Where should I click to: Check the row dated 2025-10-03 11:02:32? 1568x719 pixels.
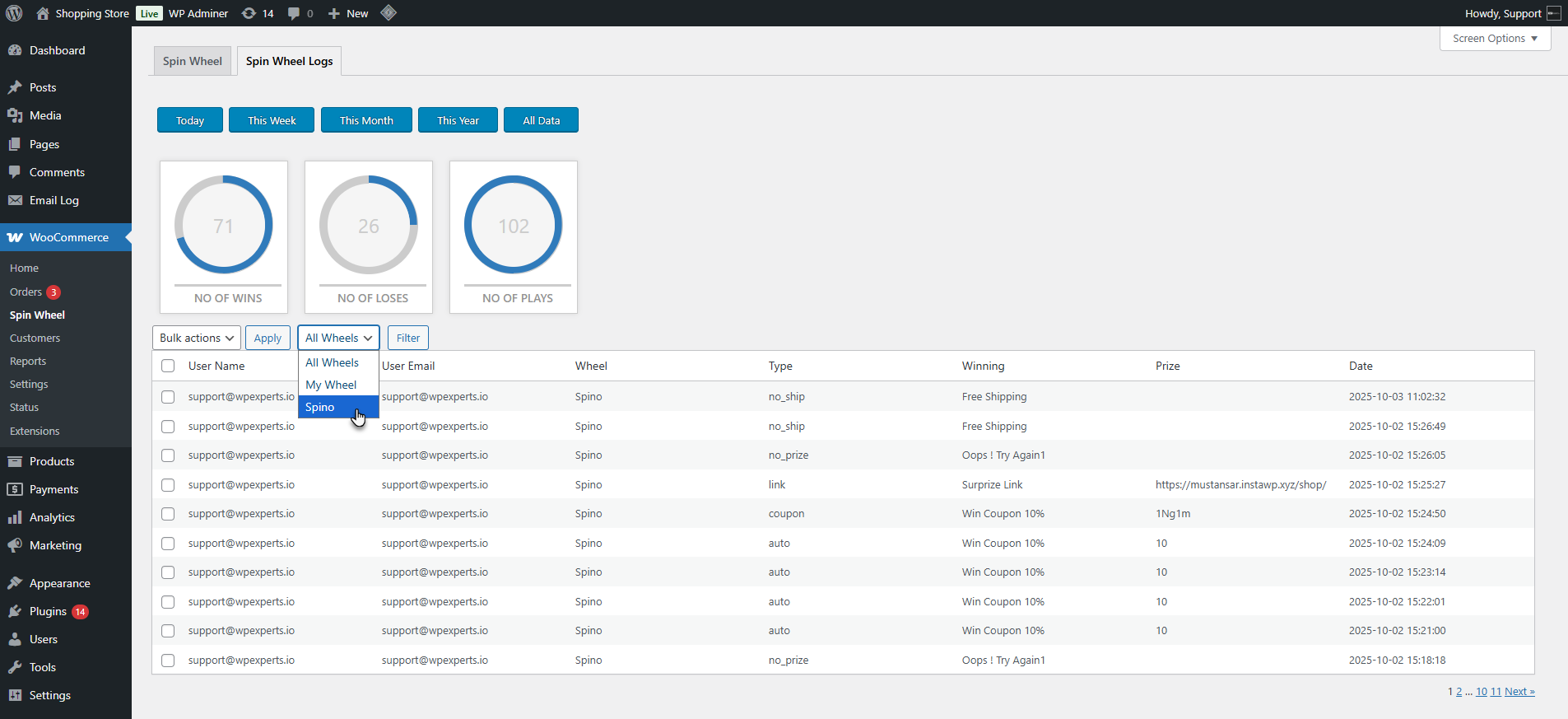pos(168,397)
